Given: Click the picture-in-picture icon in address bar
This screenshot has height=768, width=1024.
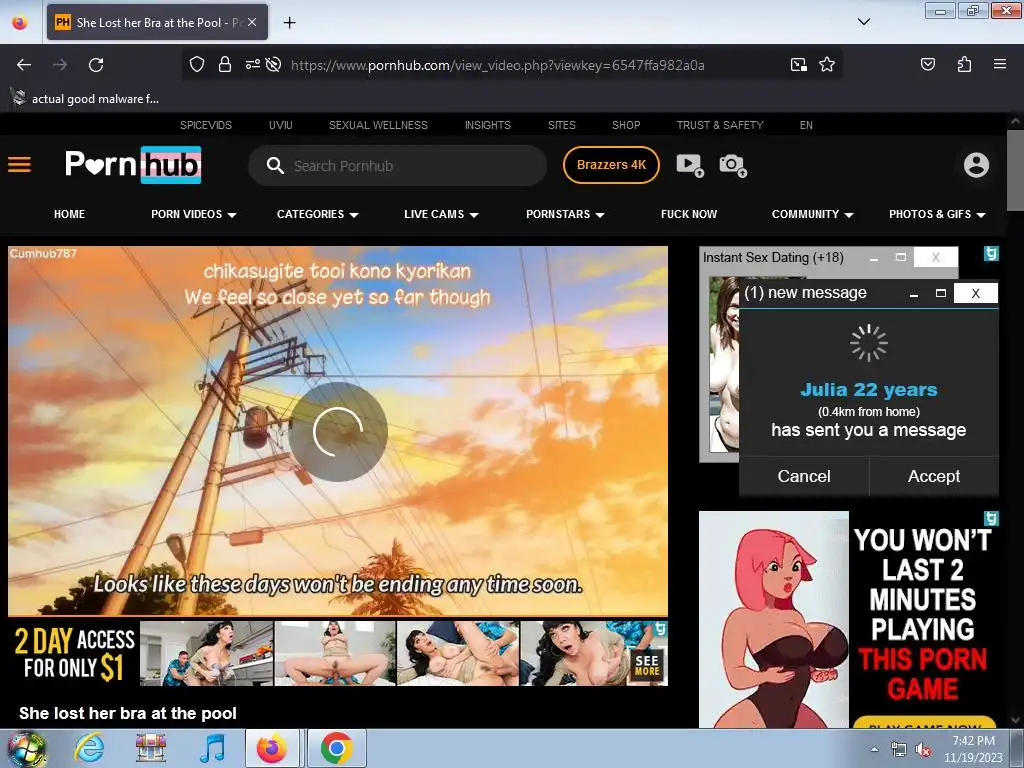Looking at the screenshot, I should click(798, 65).
